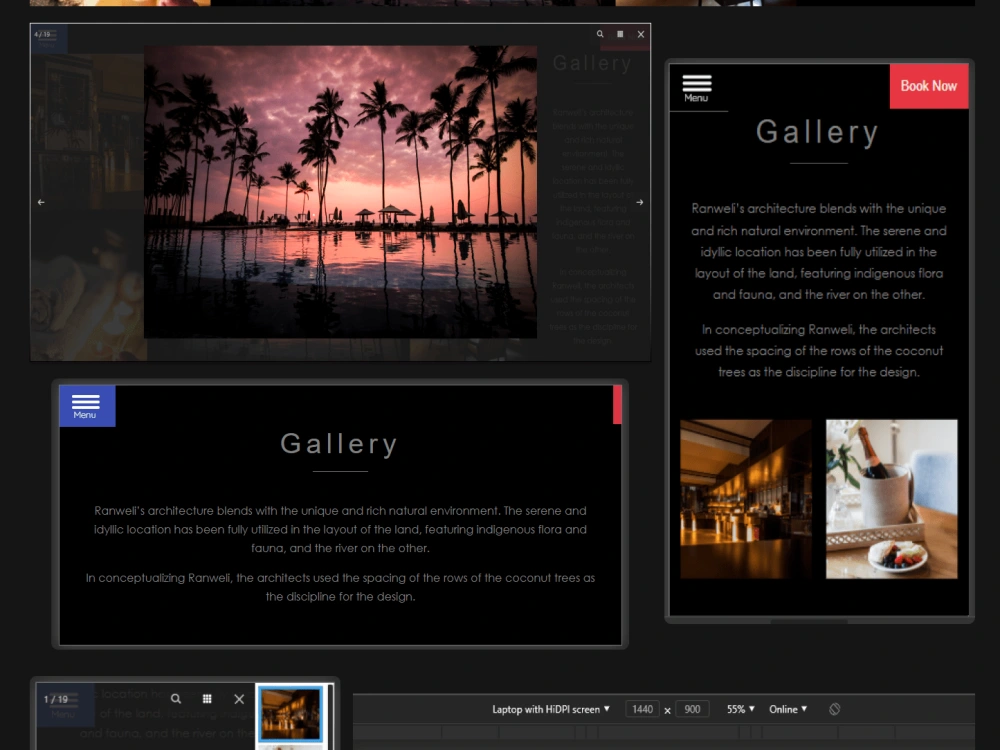Click the grid view icon in the top lightbox
This screenshot has width=1000, height=750.
click(620, 34)
